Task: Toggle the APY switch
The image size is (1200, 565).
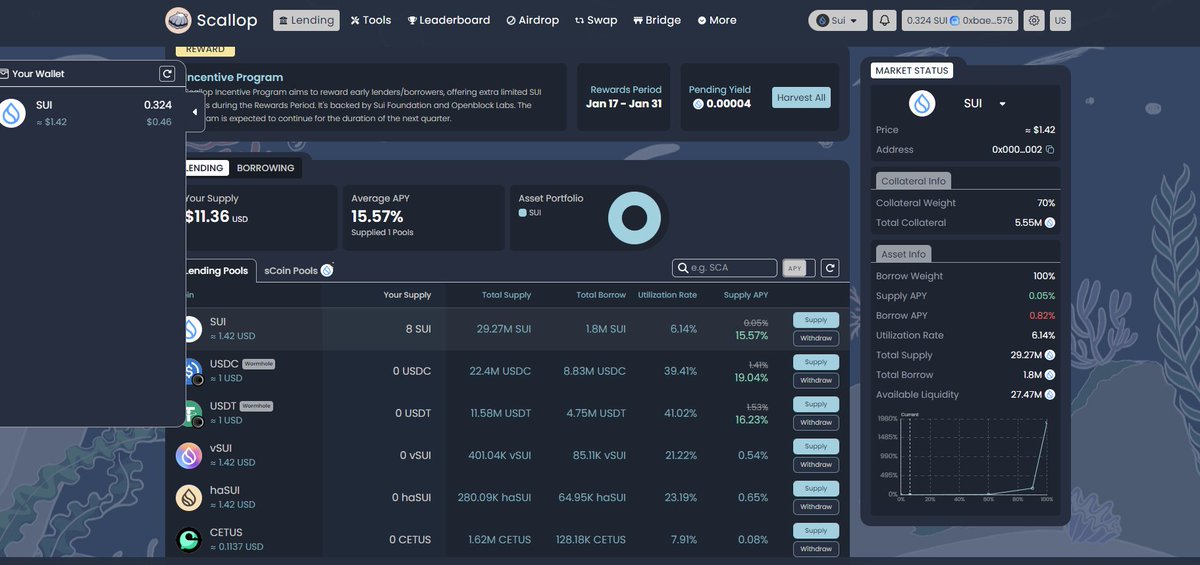Action: (x=799, y=268)
